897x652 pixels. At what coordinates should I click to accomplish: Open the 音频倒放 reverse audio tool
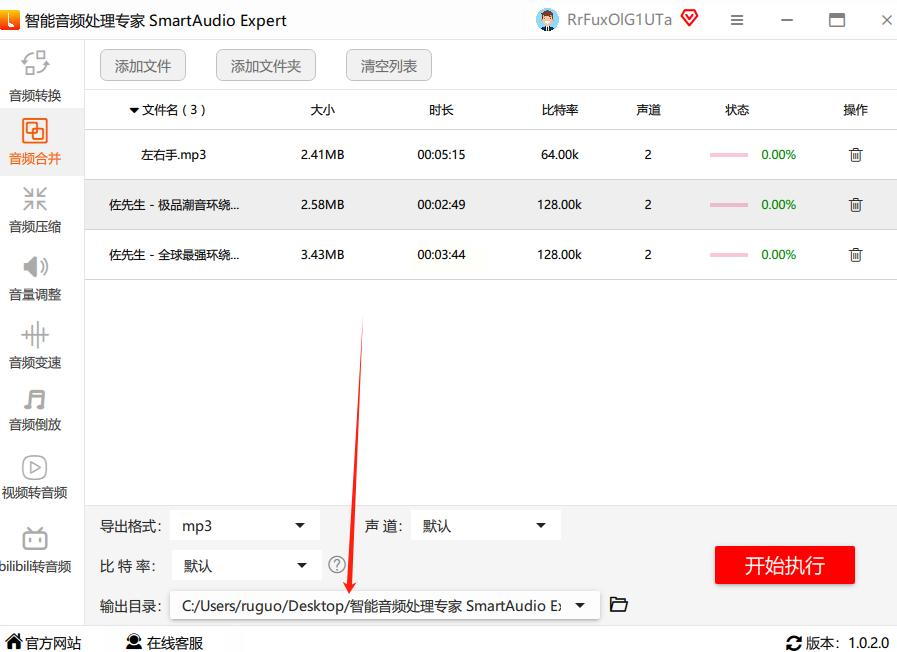[35, 410]
